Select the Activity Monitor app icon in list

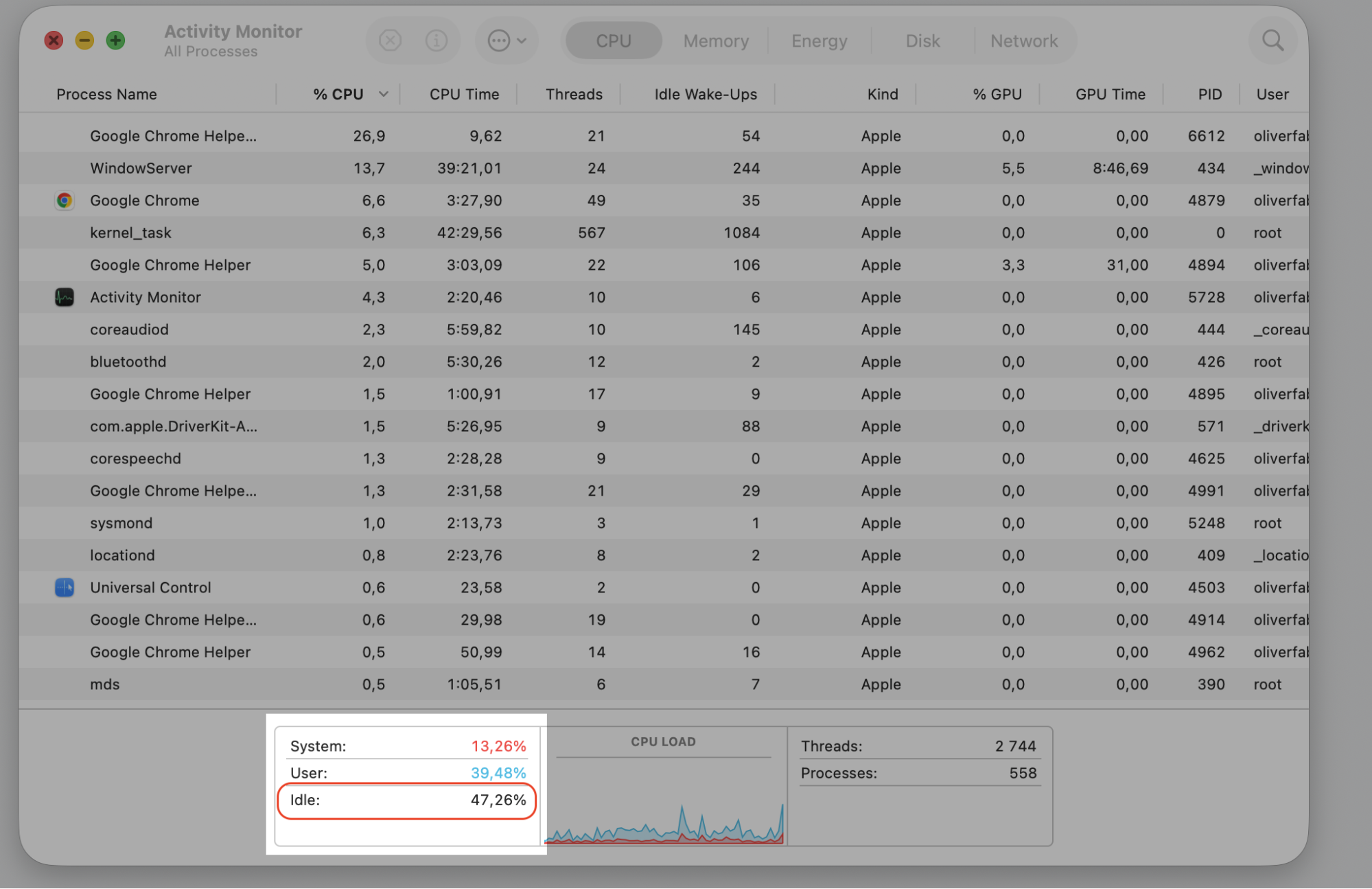coord(65,297)
